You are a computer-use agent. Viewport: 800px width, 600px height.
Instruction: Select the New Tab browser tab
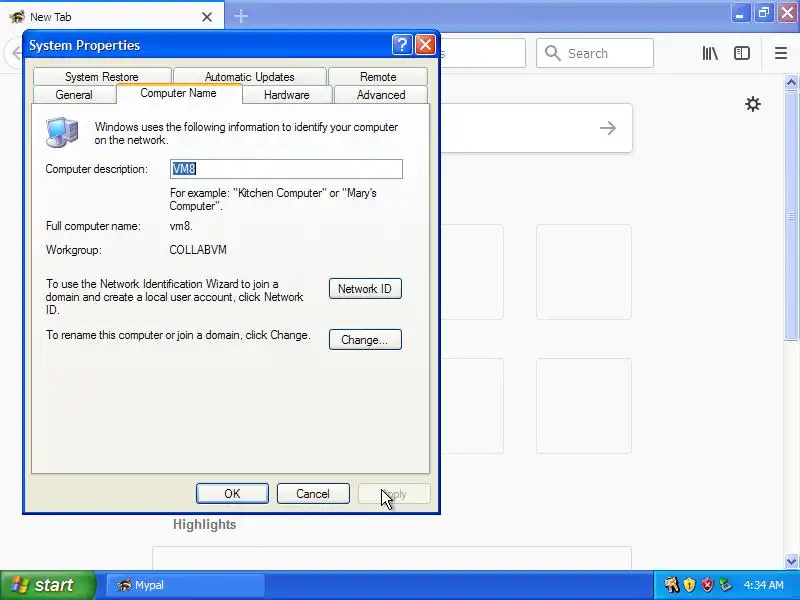tap(112, 16)
